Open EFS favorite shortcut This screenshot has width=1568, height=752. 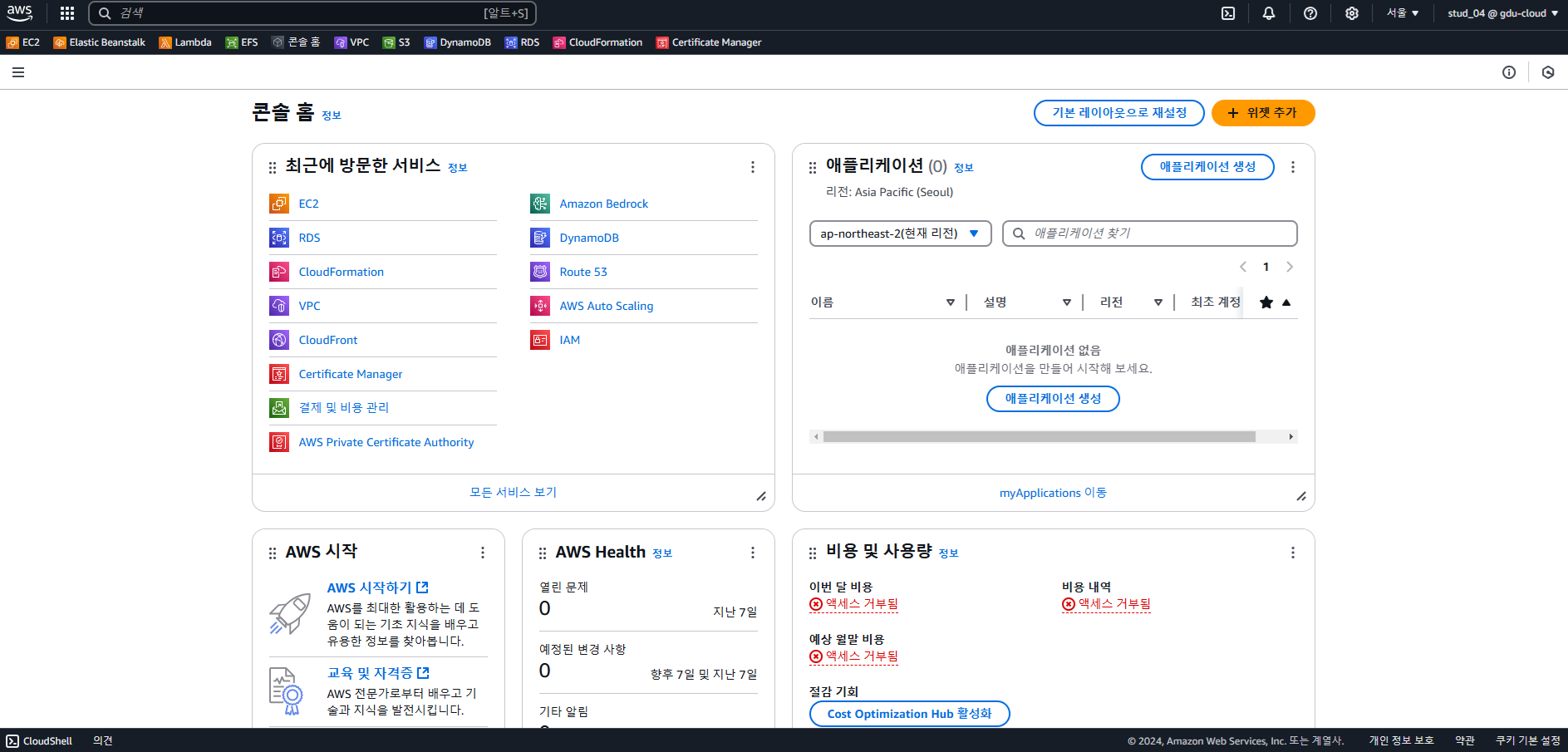[242, 42]
